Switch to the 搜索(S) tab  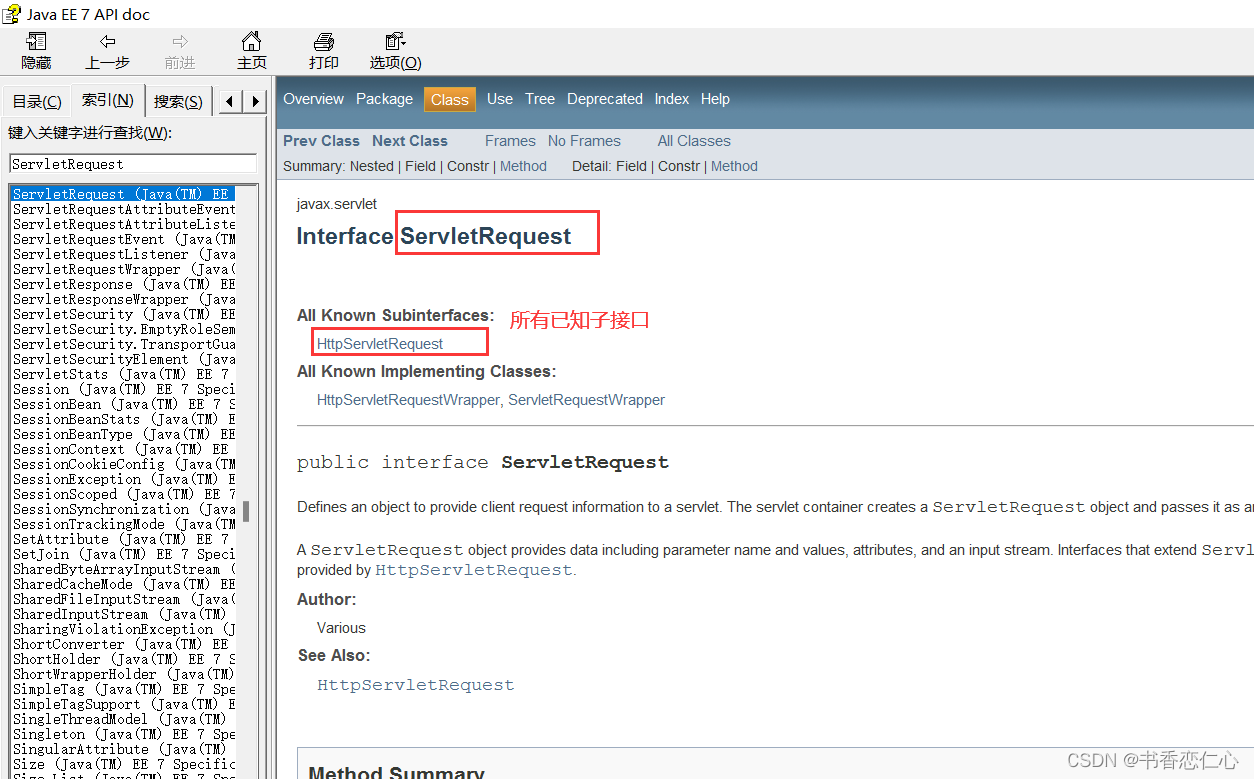click(177, 100)
